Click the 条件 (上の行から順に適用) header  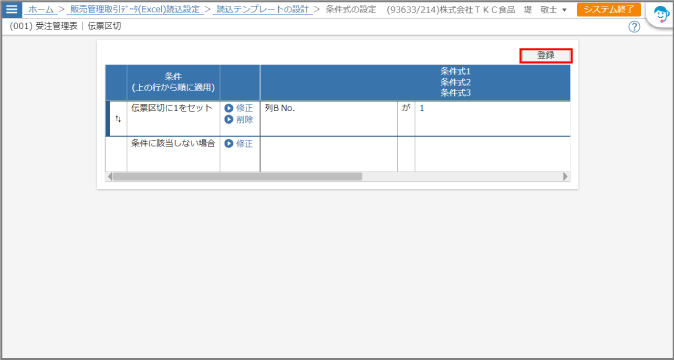[173, 82]
